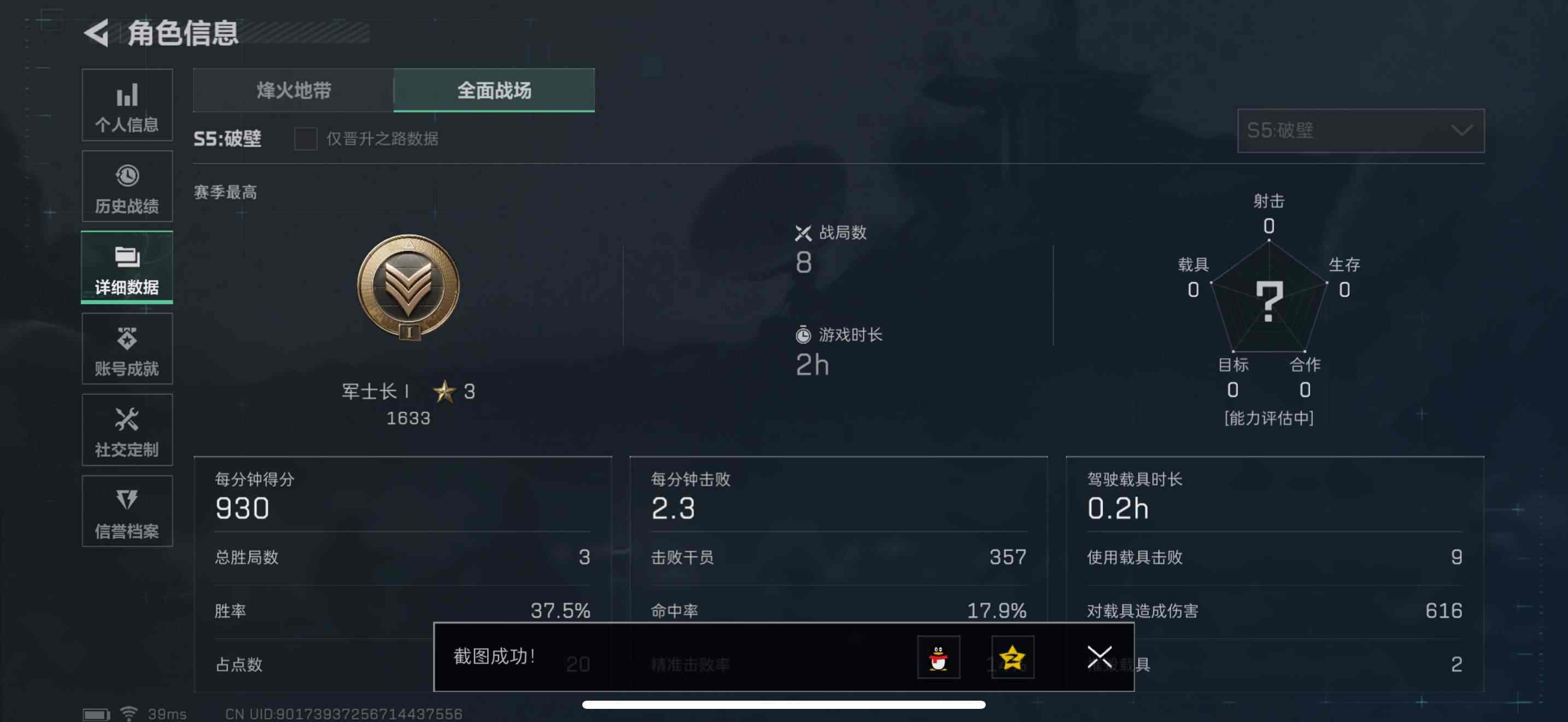
Task: Select the 全面战场 tab
Action: [494, 90]
